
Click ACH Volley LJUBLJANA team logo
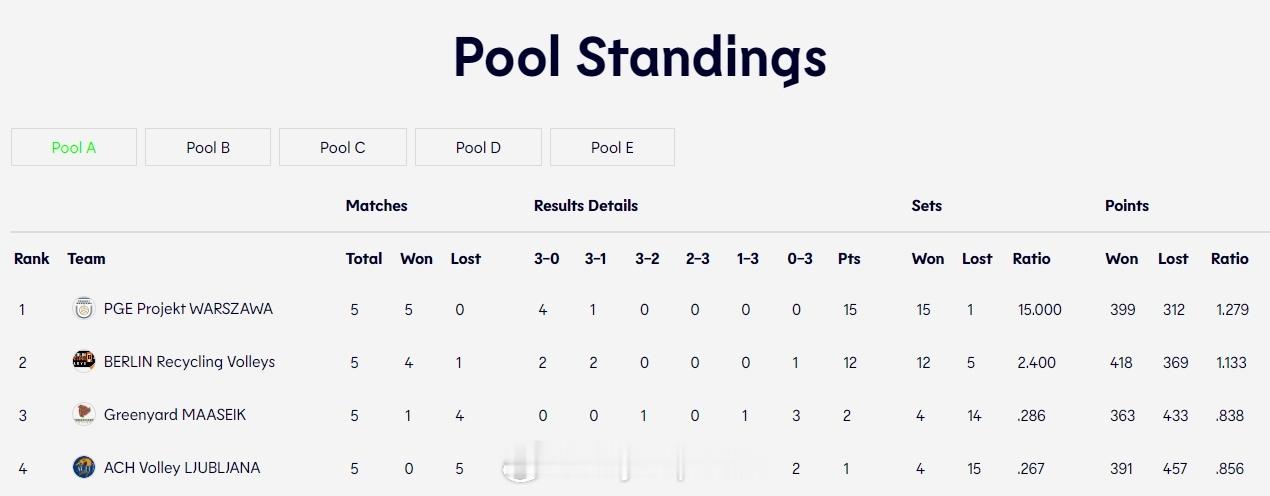click(x=84, y=467)
